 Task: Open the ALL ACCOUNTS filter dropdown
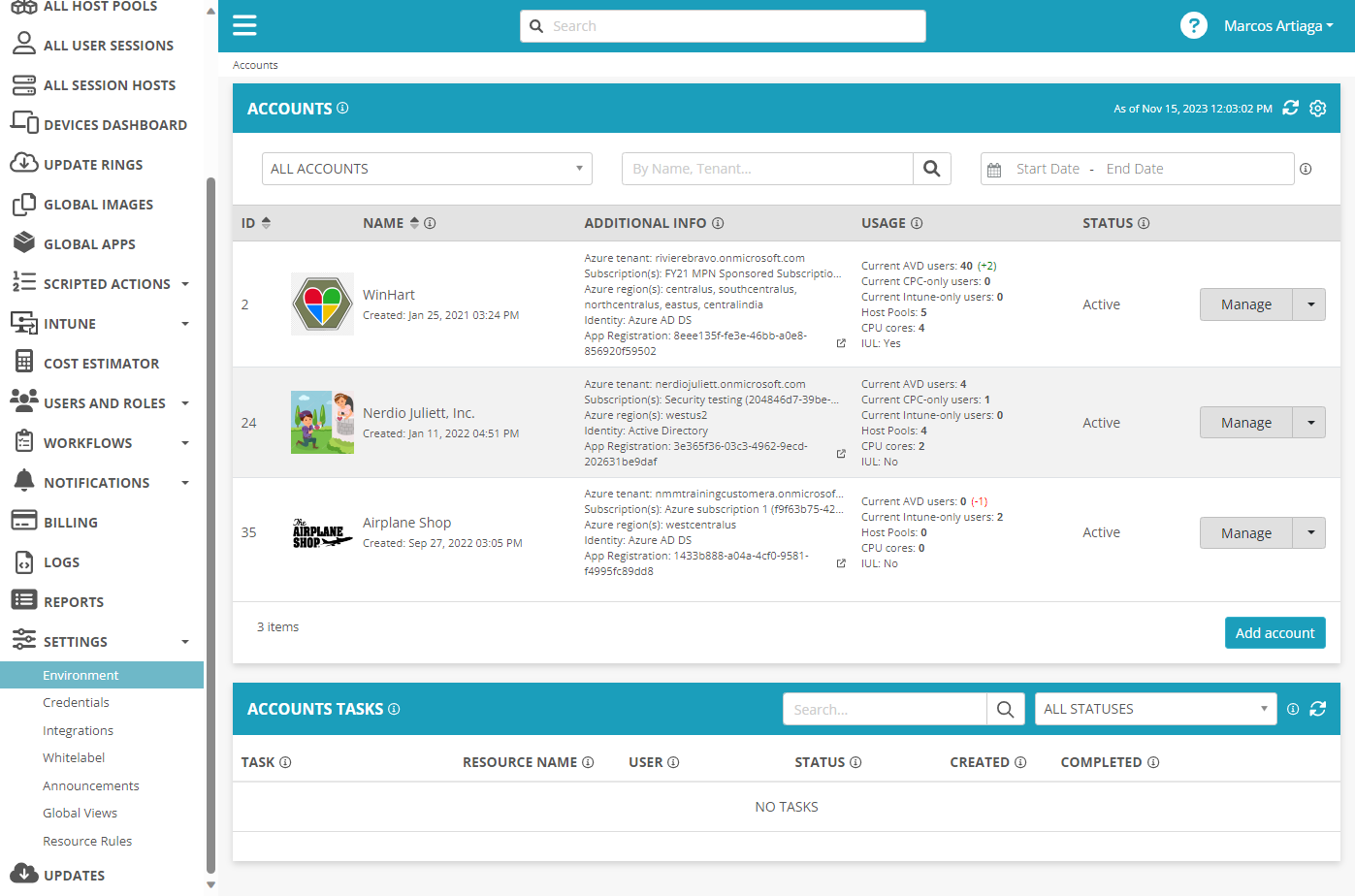427,169
